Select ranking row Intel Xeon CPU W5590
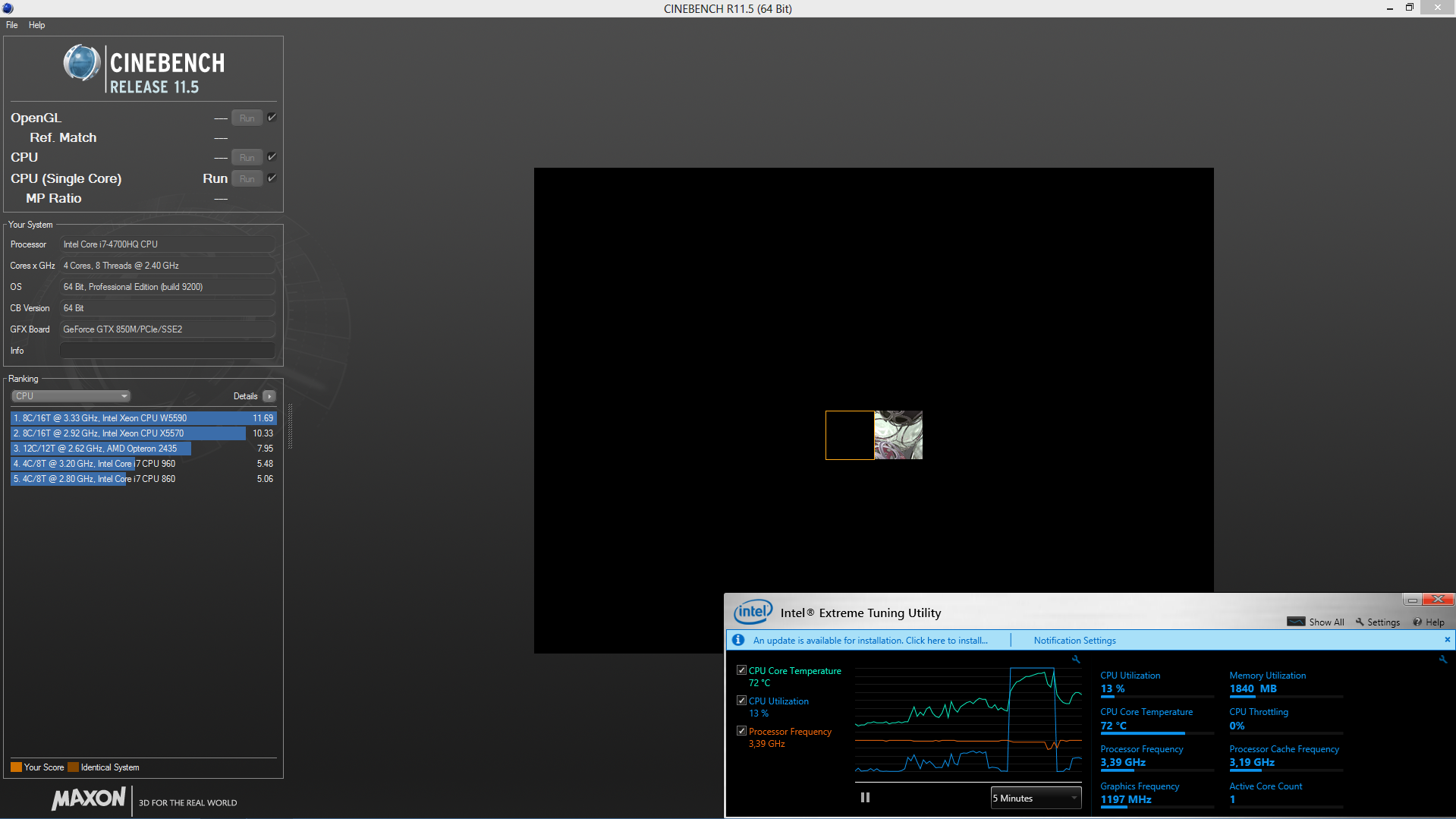The width and height of the screenshot is (1456, 819). tap(143, 418)
